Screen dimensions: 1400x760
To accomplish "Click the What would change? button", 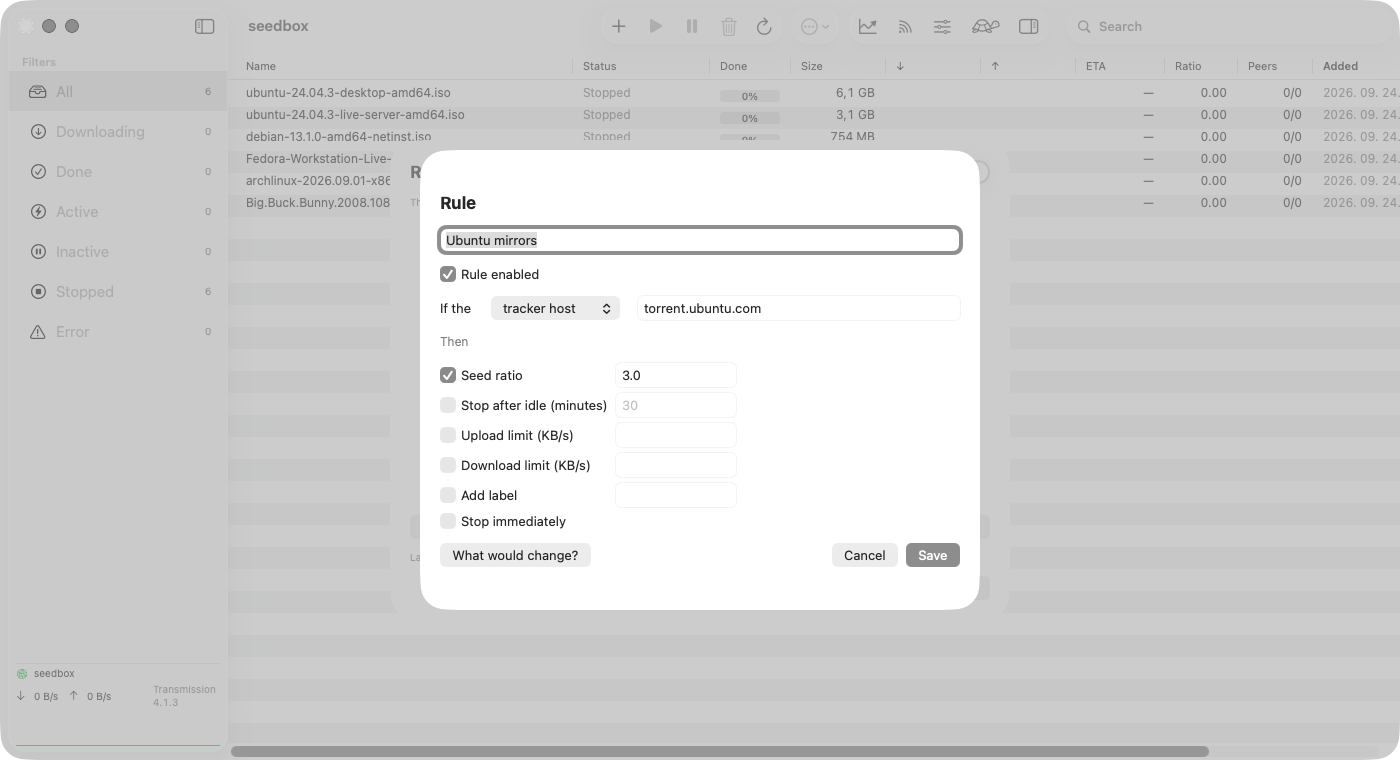I will (515, 555).
